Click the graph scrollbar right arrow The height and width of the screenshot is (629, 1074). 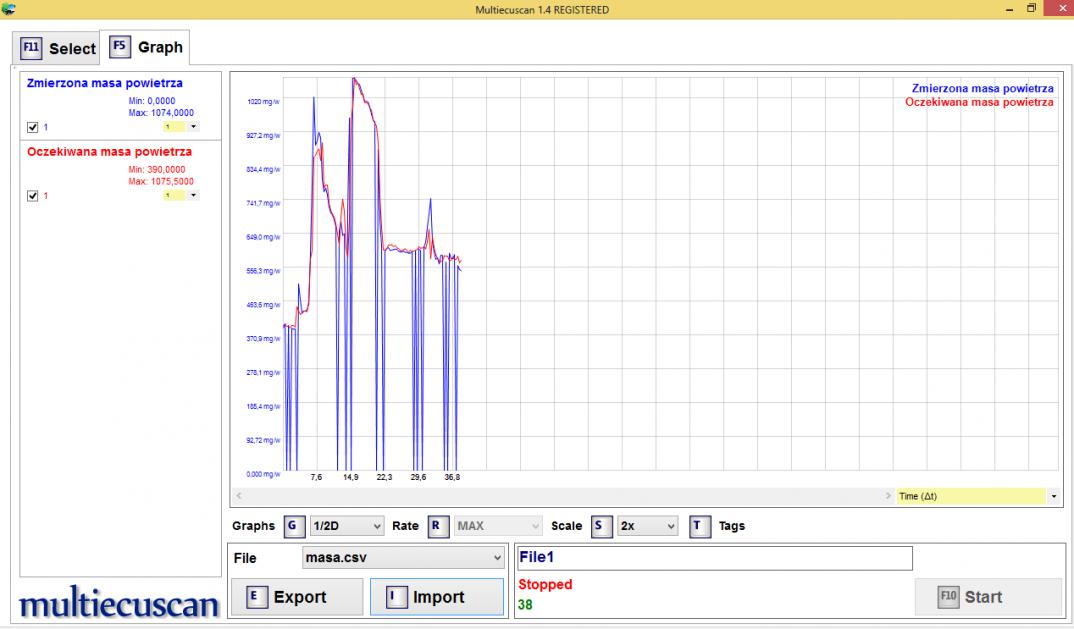[888, 495]
